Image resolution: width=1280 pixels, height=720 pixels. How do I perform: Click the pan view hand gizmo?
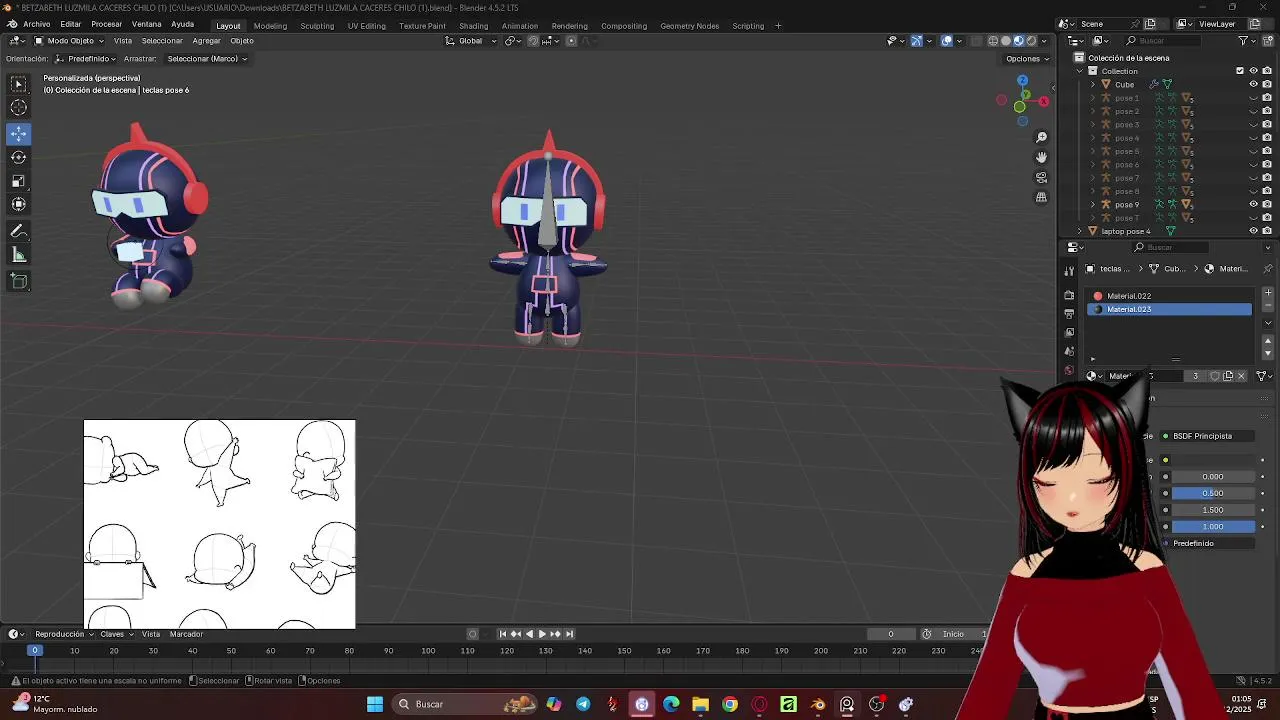pyautogui.click(x=1041, y=157)
